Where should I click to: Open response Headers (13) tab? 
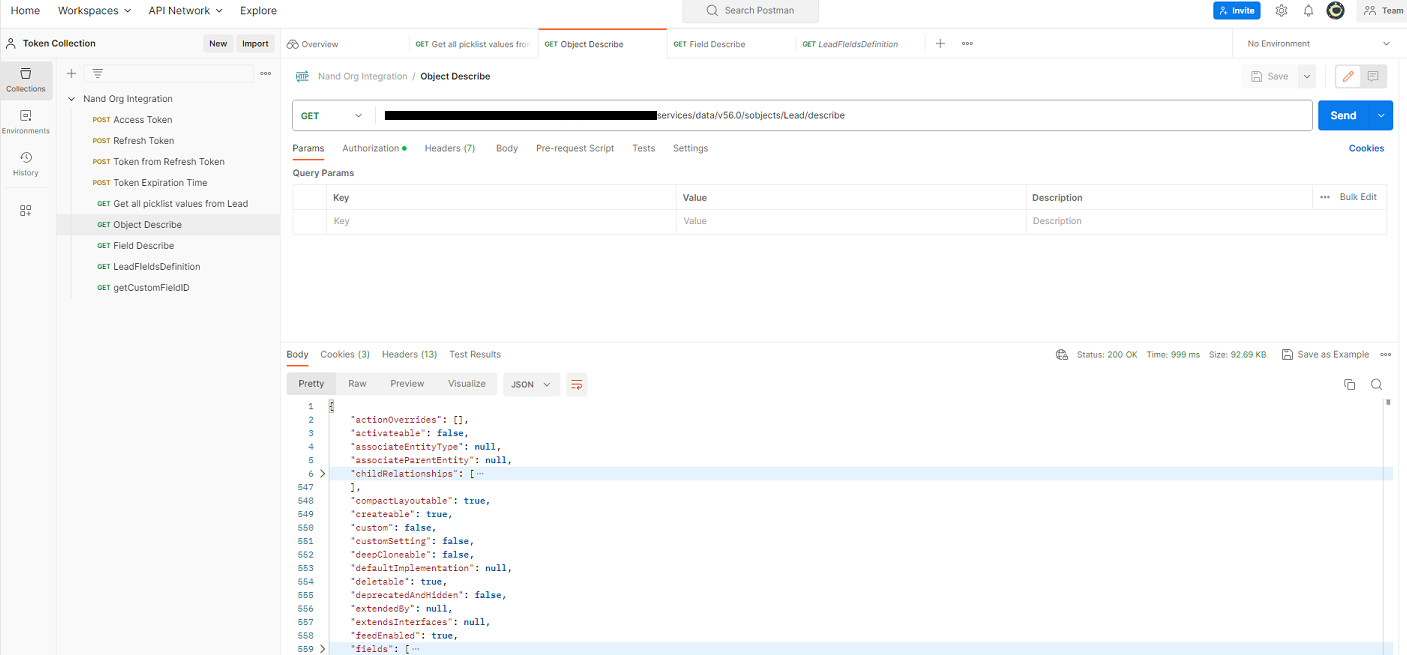coord(409,354)
